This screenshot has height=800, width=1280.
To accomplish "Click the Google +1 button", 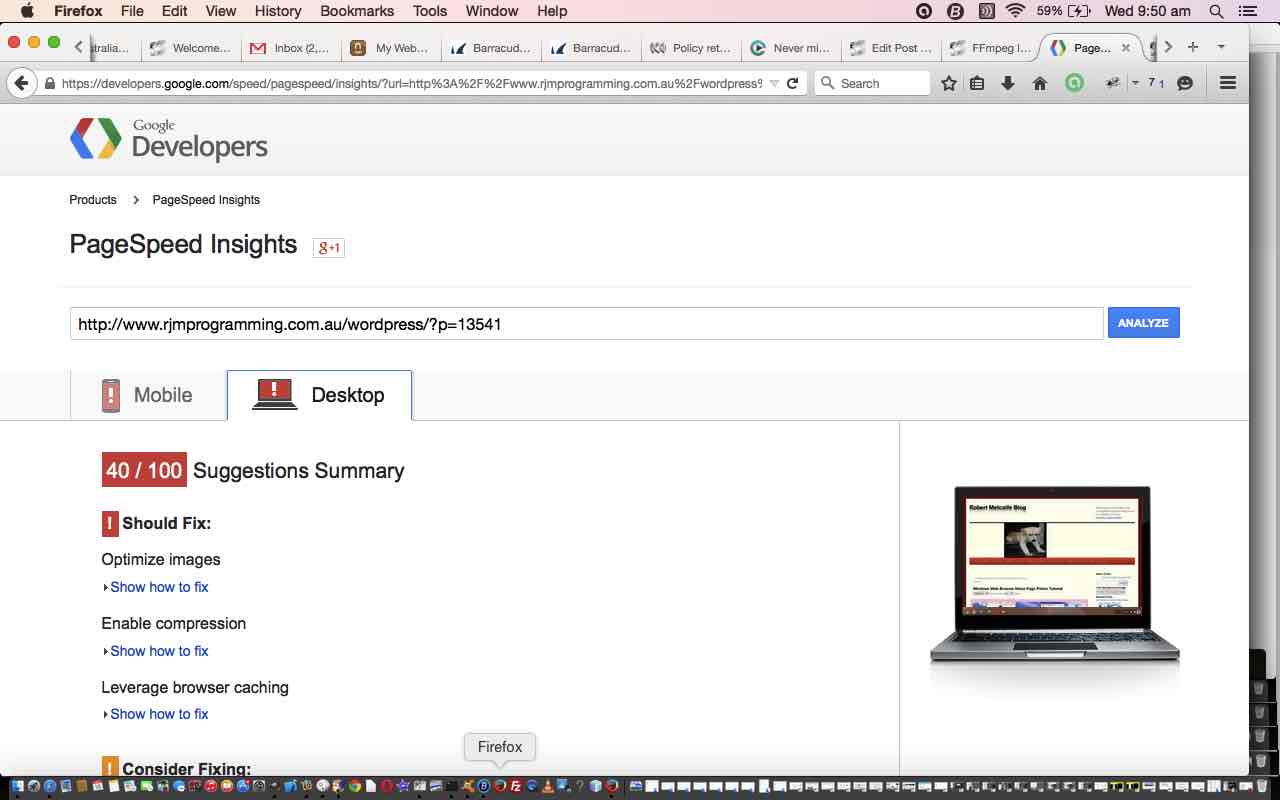I will tap(329, 248).
